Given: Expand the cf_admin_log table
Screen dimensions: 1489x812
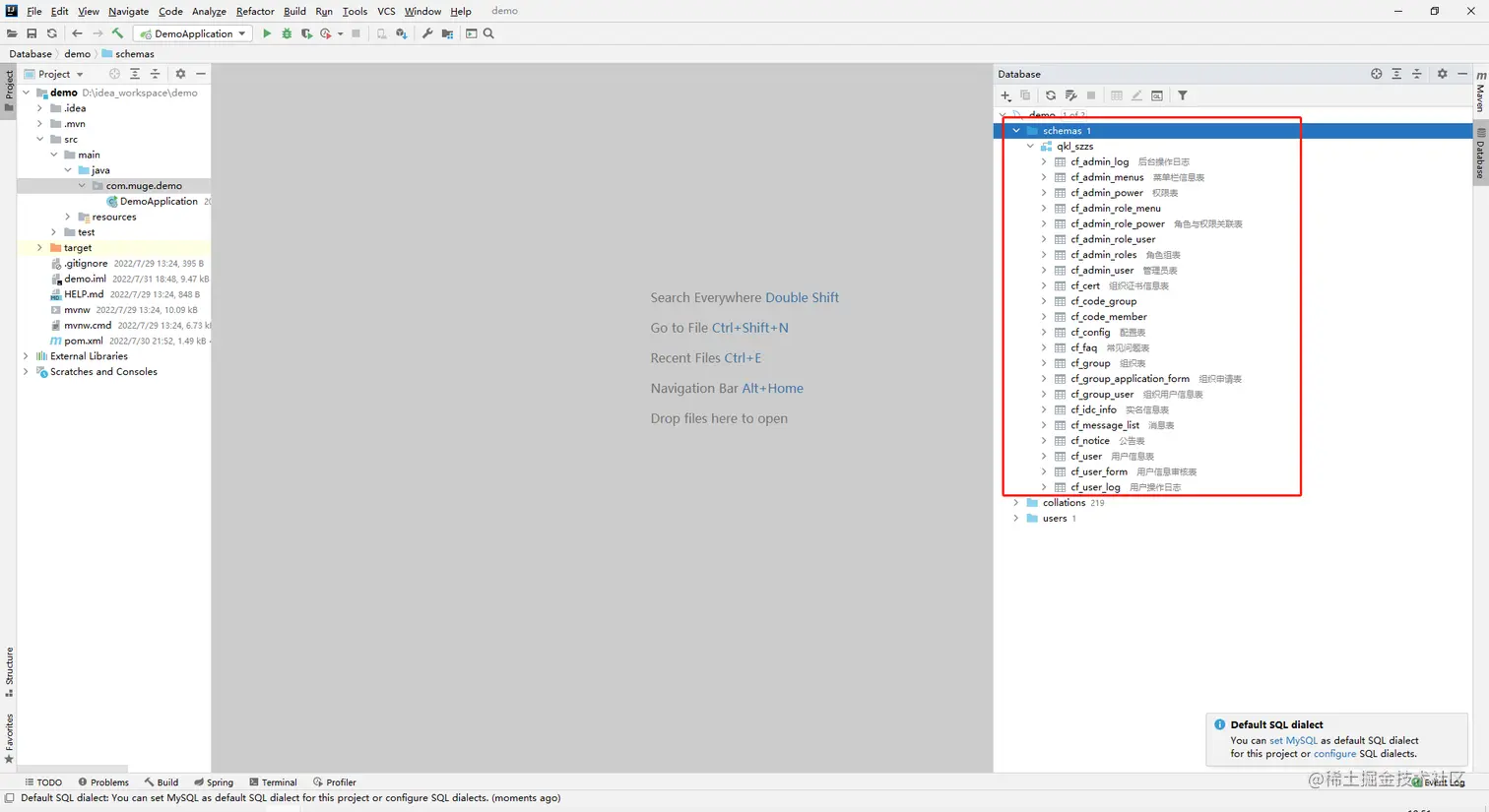Looking at the screenshot, I should (x=1045, y=161).
